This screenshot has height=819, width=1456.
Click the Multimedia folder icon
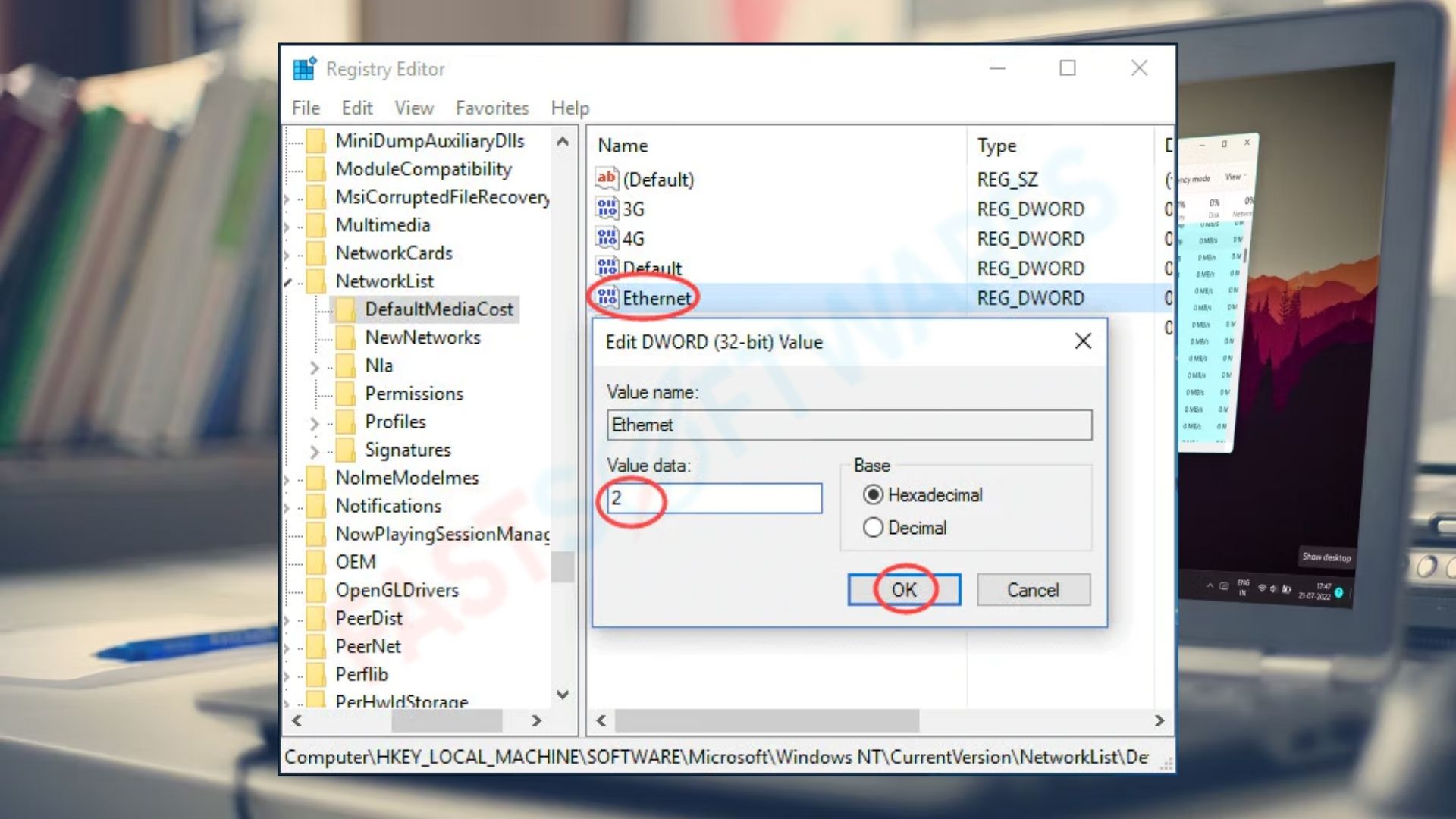coord(316,225)
